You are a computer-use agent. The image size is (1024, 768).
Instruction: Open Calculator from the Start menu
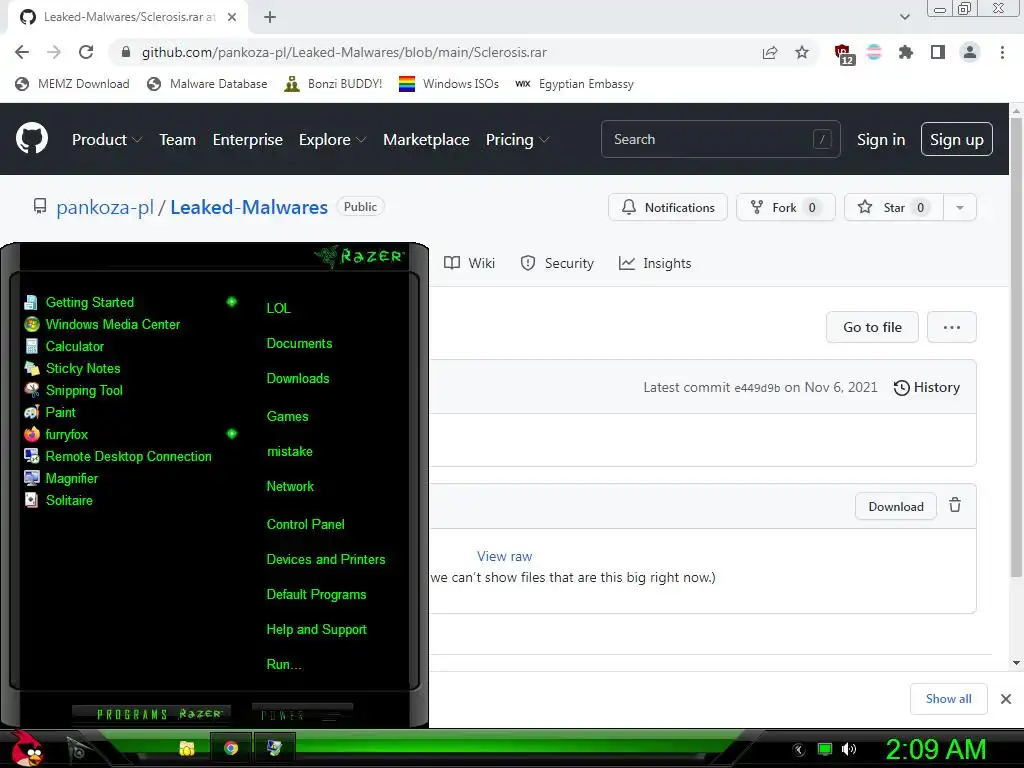74,346
